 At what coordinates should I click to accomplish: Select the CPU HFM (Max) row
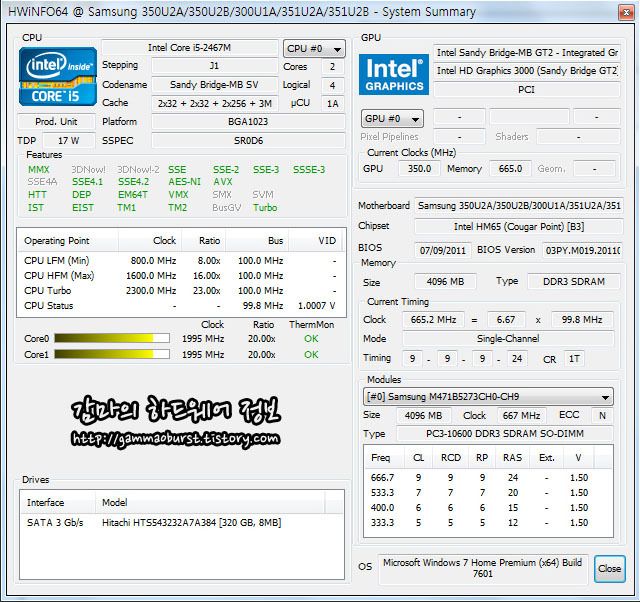tap(181, 275)
